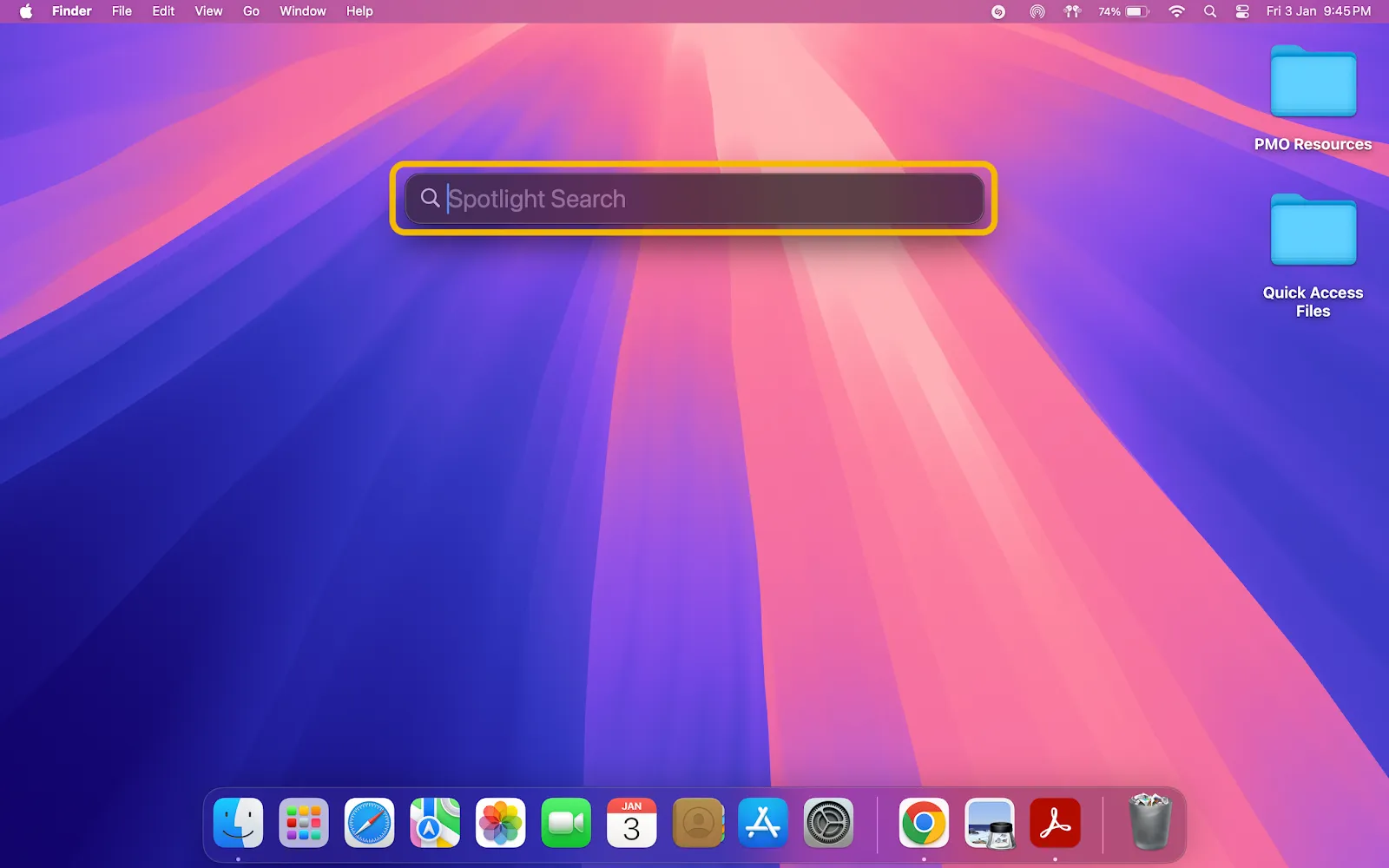Open Finder from the Dock

pos(238,823)
